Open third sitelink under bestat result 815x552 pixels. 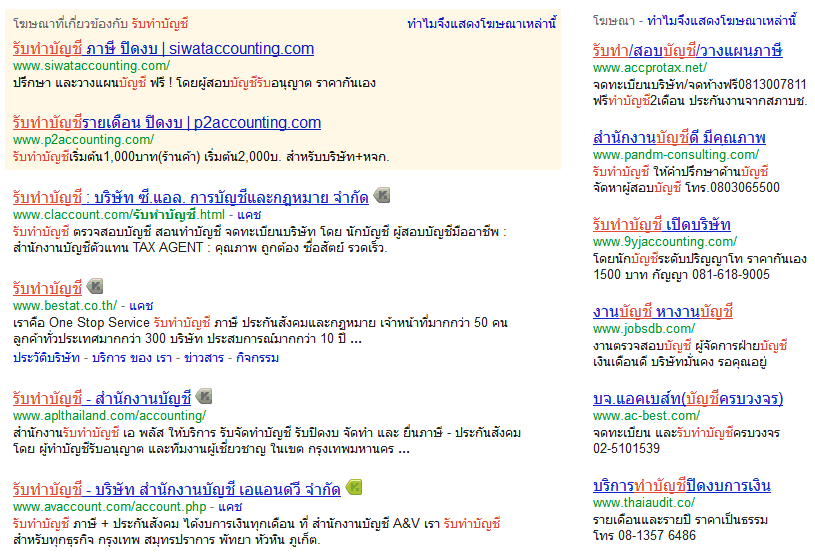tap(204, 358)
